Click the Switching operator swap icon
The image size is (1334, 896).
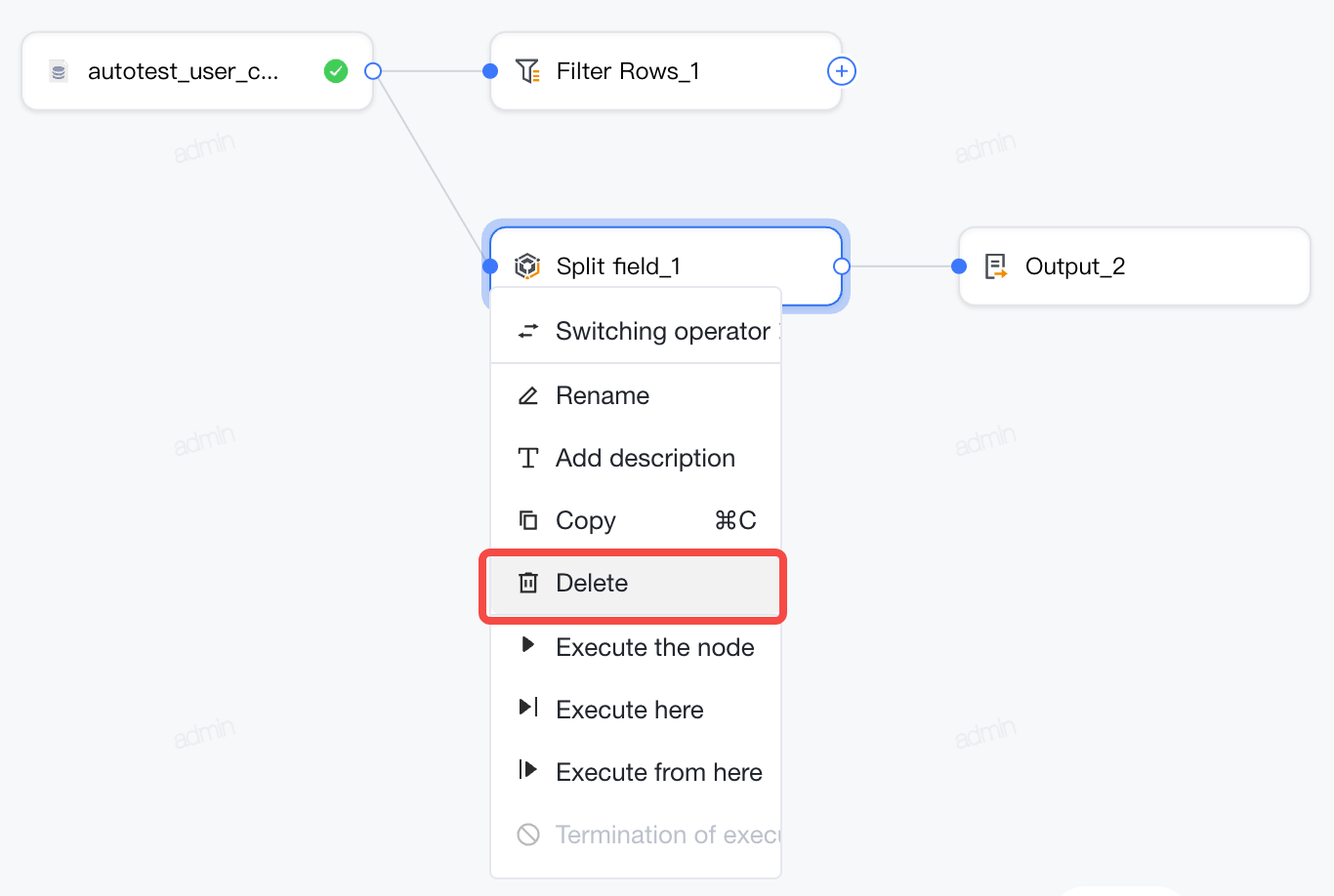point(528,332)
